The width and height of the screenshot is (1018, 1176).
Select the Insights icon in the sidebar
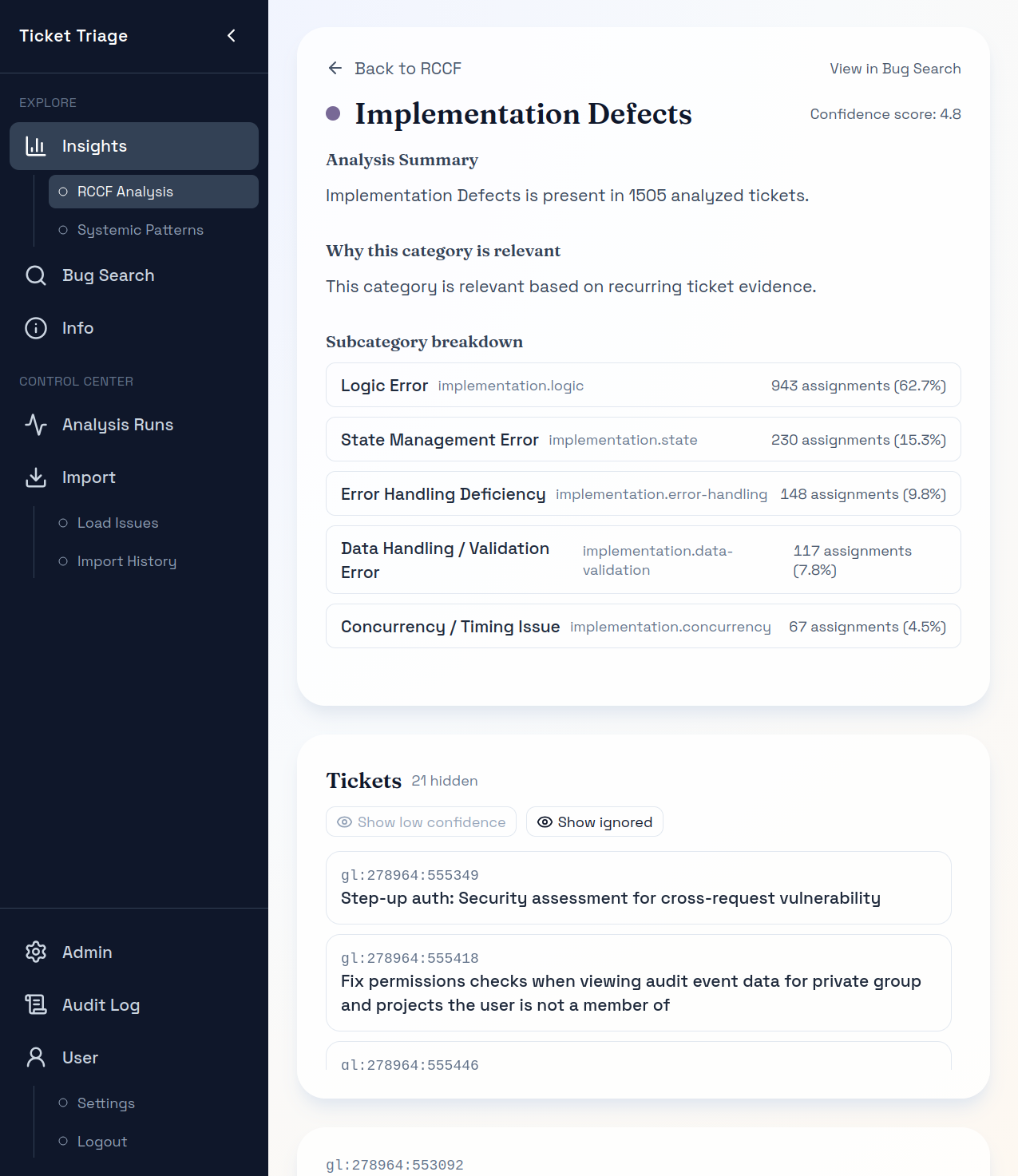pos(36,146)
